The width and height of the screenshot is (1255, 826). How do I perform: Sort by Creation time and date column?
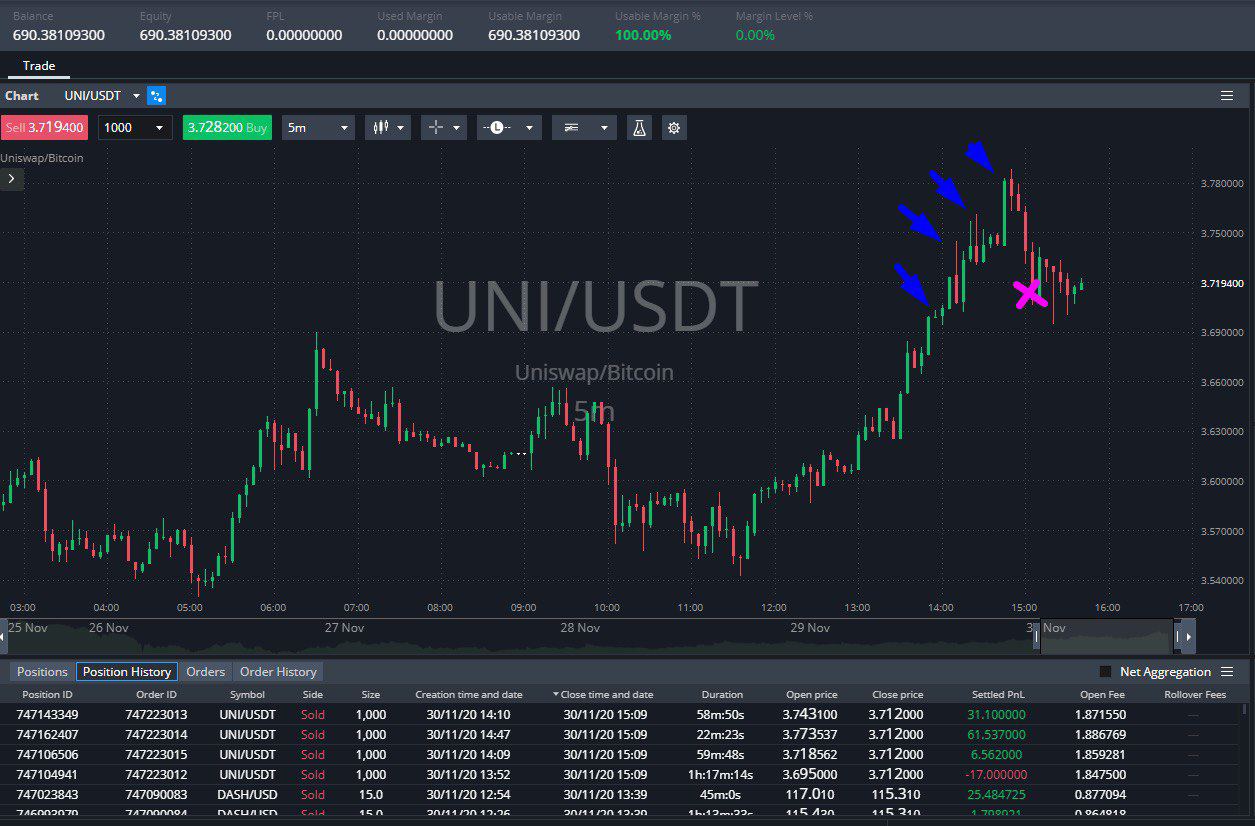point(469,695)
